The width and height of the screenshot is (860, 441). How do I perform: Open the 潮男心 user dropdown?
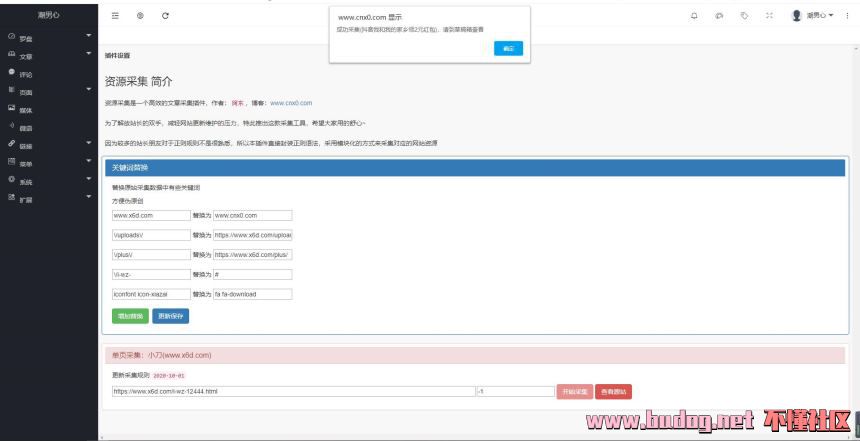tap(819, 15)
